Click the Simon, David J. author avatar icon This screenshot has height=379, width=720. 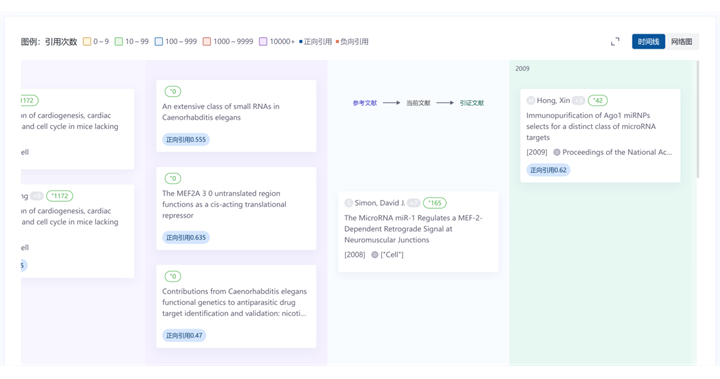pos(349,203)
